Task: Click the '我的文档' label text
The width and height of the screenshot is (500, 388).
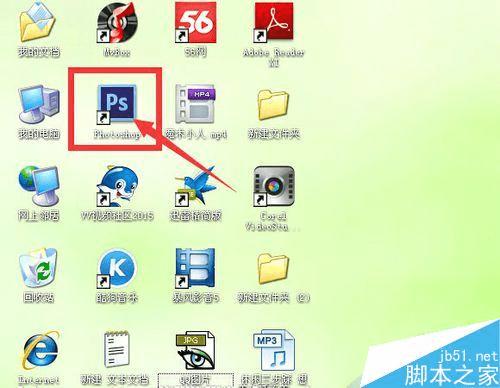Action: (39, 52)
